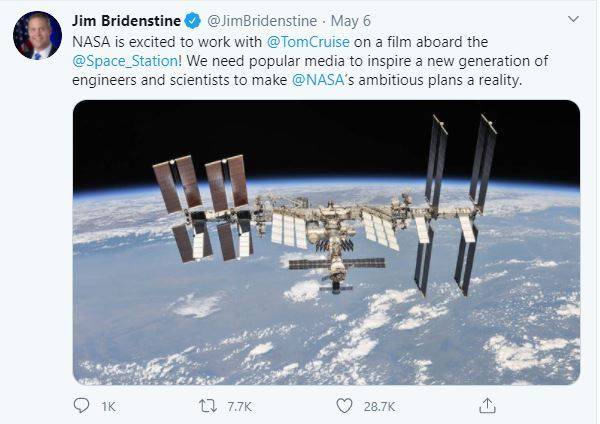This screenshot has width=600, height=424.
Task: Open the share tweet icon
Action: point(488,405)
